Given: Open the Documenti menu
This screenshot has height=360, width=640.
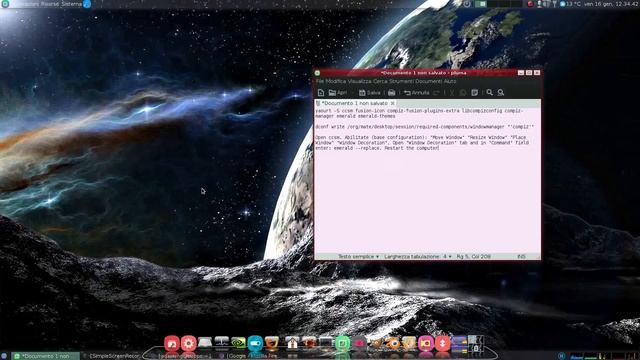Looking at the screenshot, I should point(429,81).
